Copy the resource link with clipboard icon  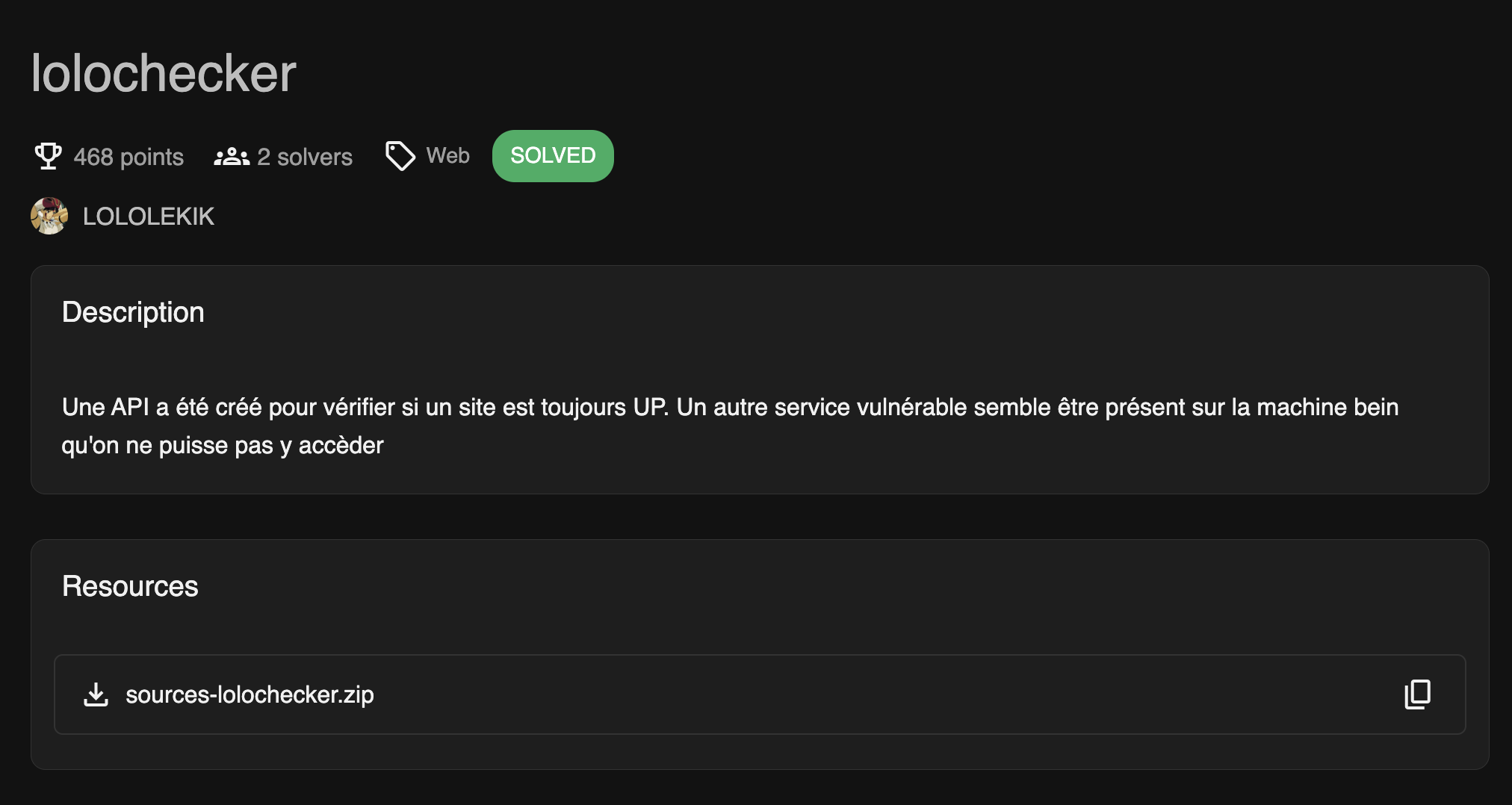tap(1417, 694)
